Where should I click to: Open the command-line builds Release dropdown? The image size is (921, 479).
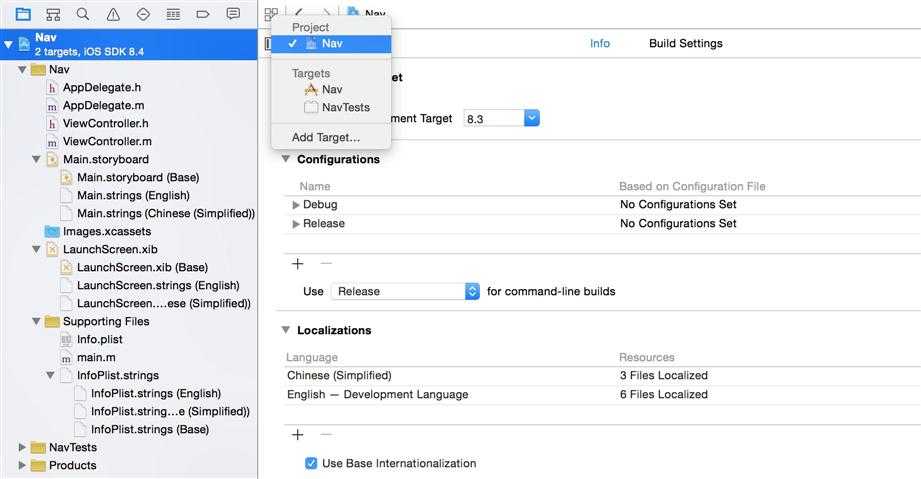[405, 292]
